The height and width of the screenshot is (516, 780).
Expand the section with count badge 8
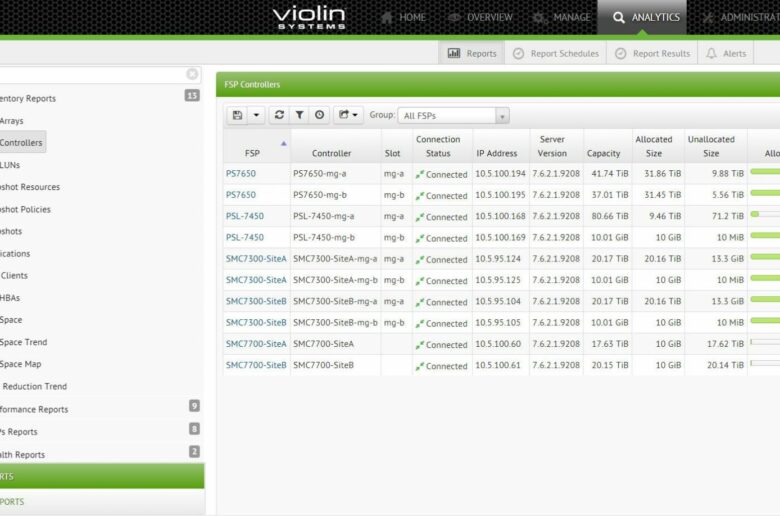coord(99,431)
